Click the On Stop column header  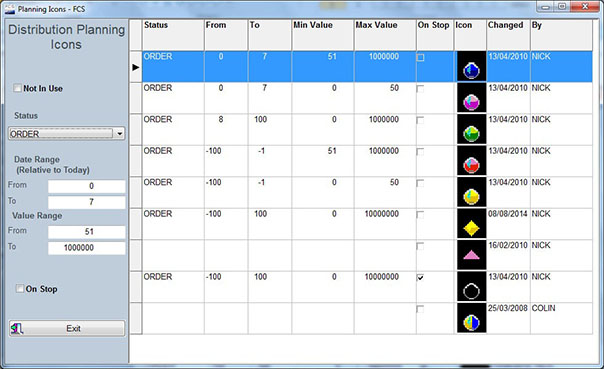coord(435,35)
